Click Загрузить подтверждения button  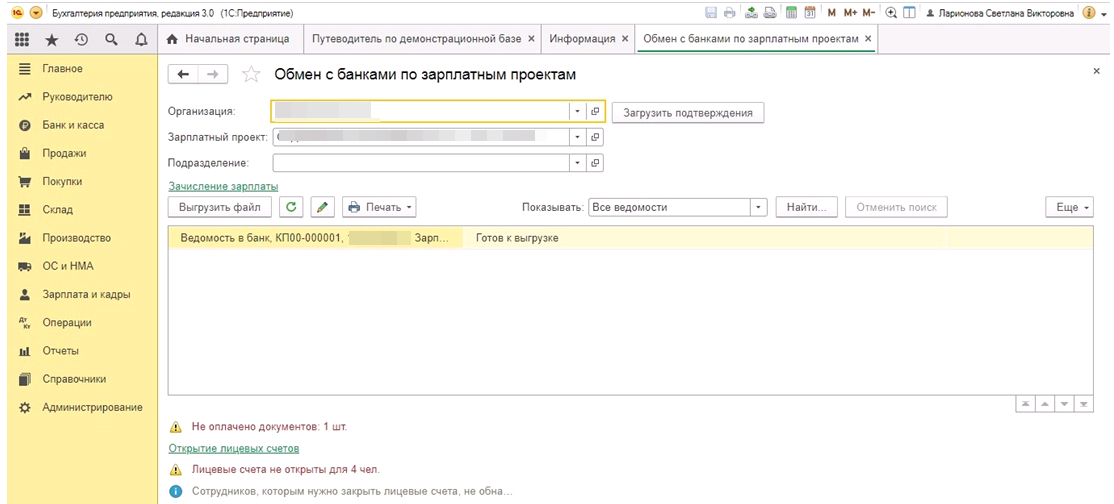(688, 113)
